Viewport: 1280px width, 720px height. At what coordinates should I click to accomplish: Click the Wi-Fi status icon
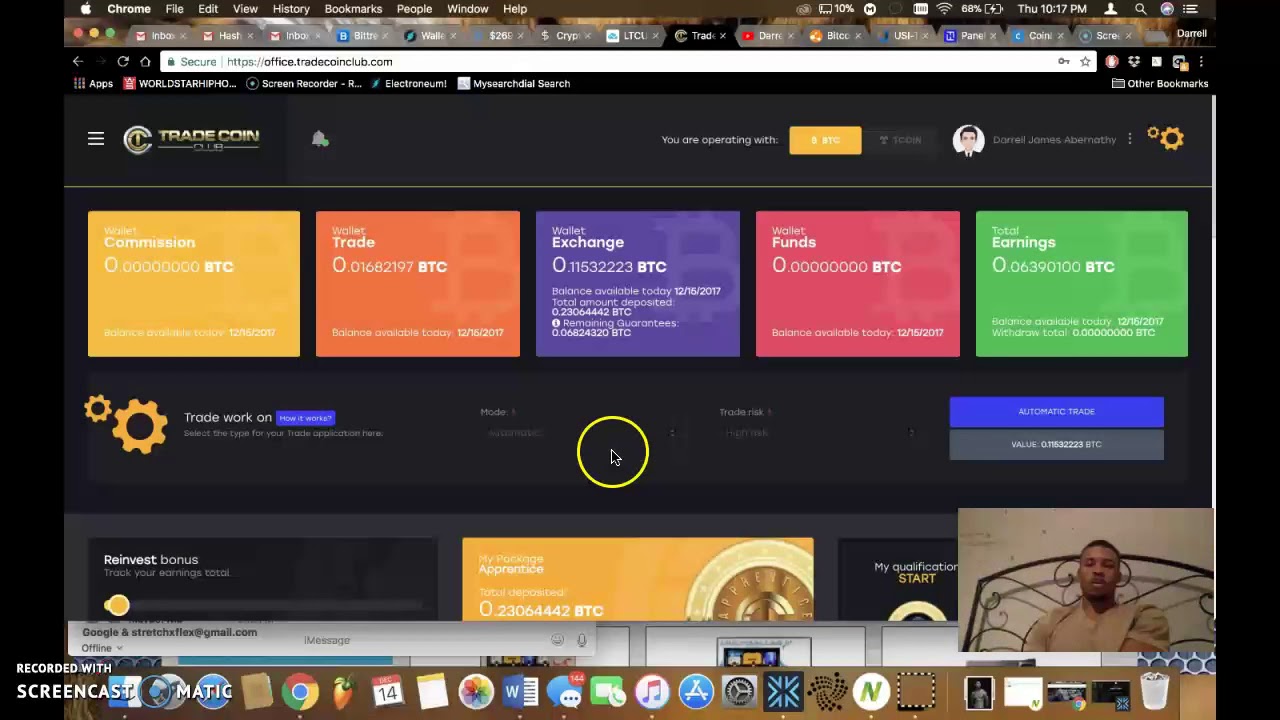944,9
